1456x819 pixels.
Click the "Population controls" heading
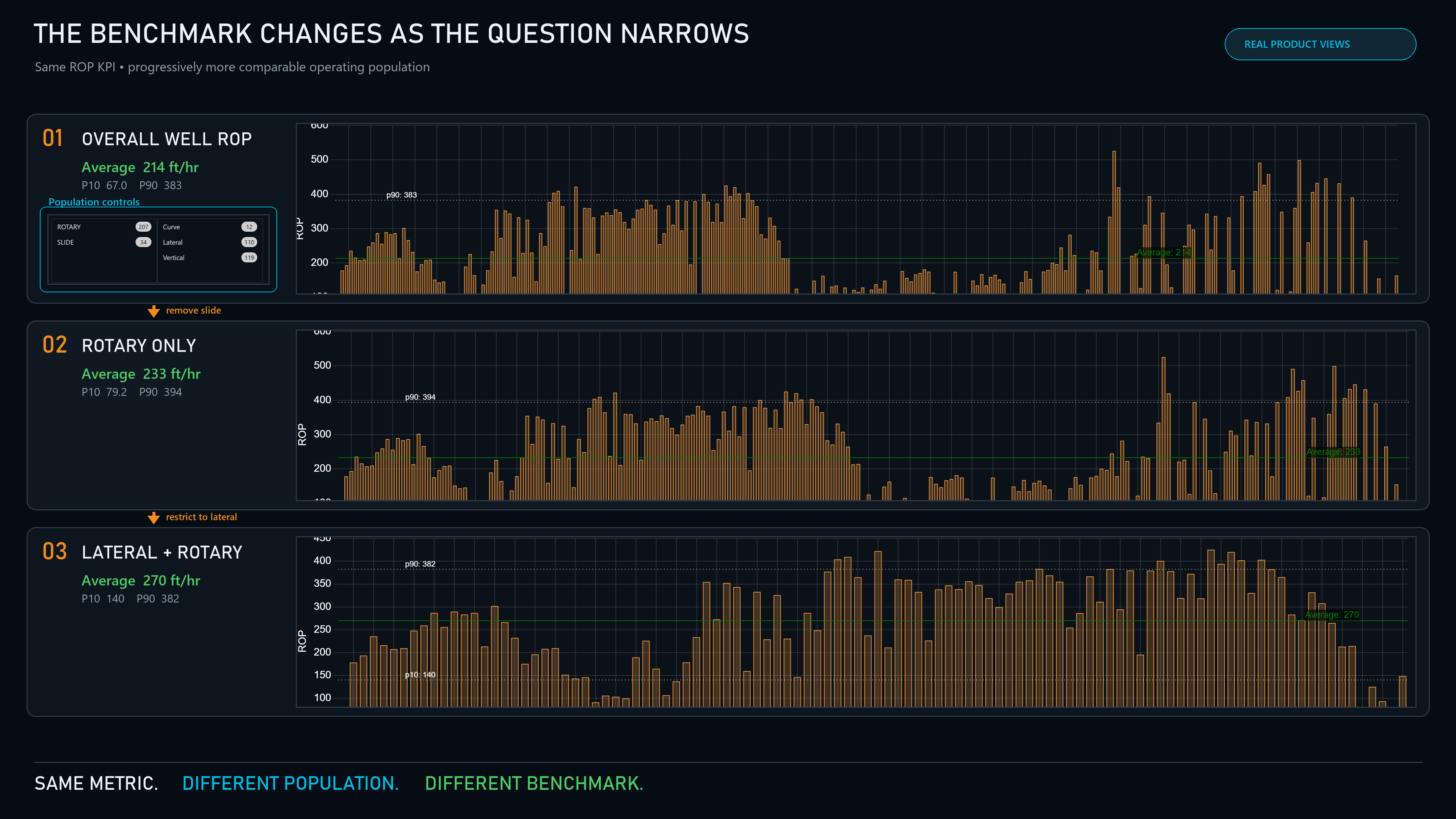pos(94,202)
